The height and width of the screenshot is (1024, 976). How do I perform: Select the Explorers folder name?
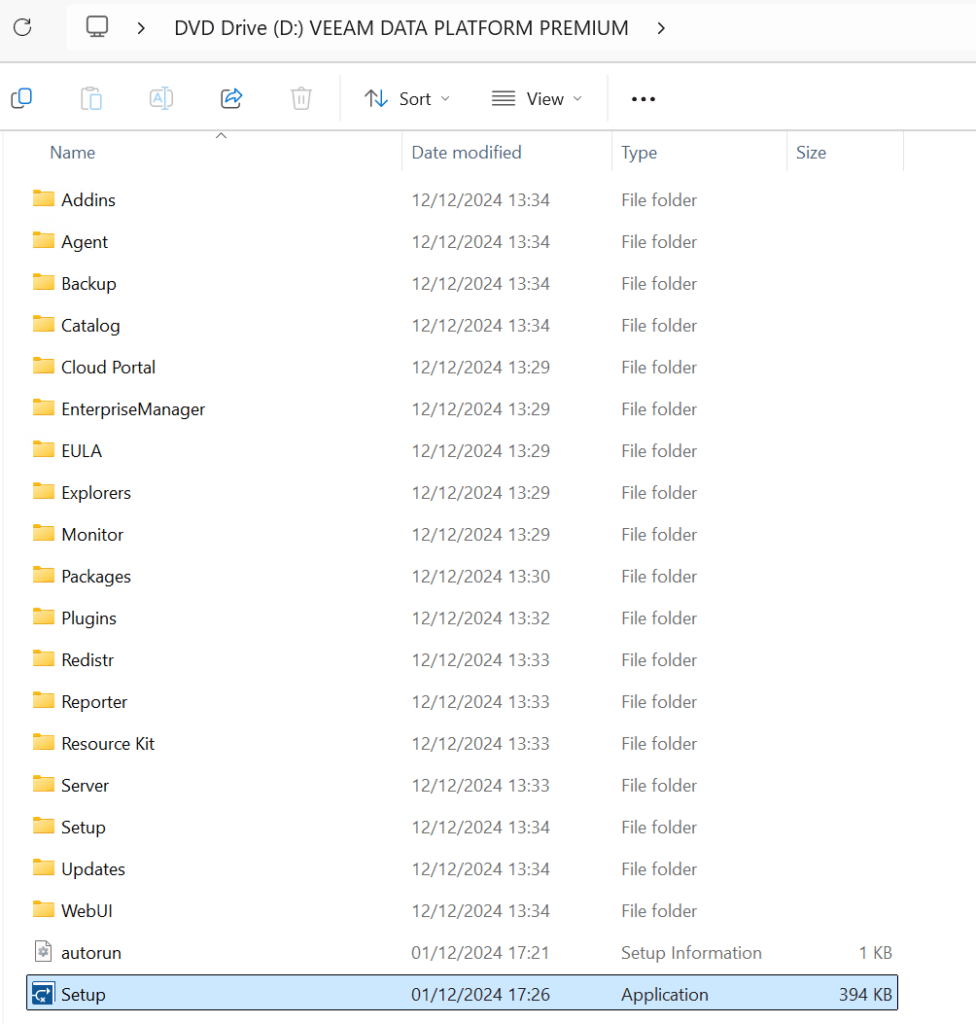pos(96,493)
